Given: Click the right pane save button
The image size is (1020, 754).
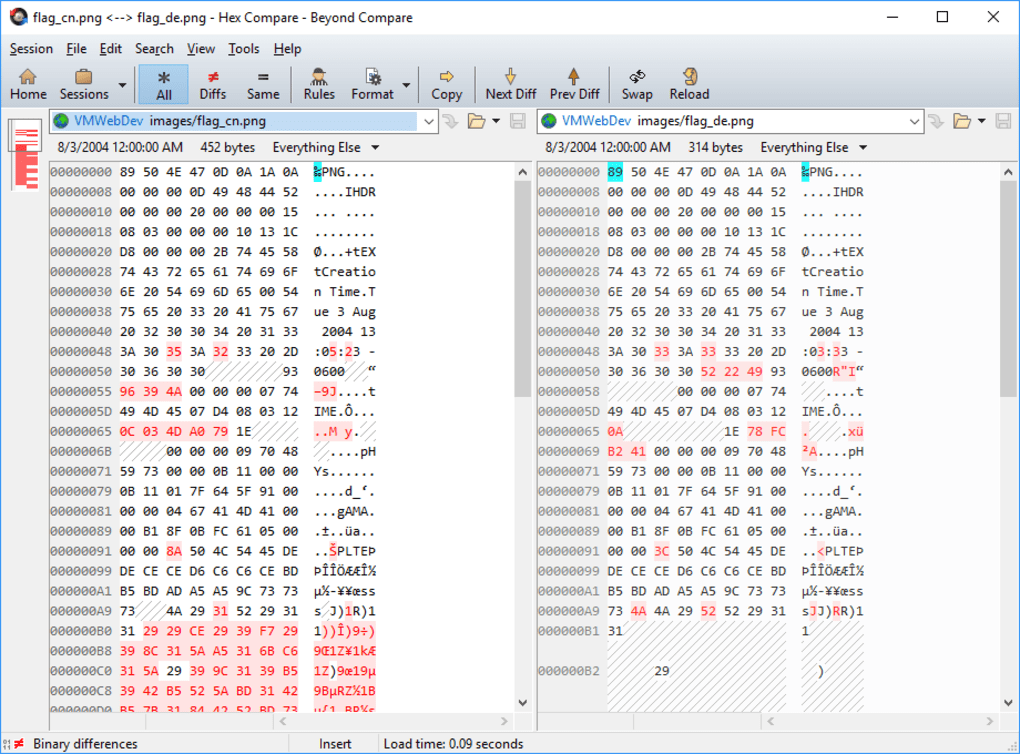Looking at the screenshot, I should (x=1004, y=121).
